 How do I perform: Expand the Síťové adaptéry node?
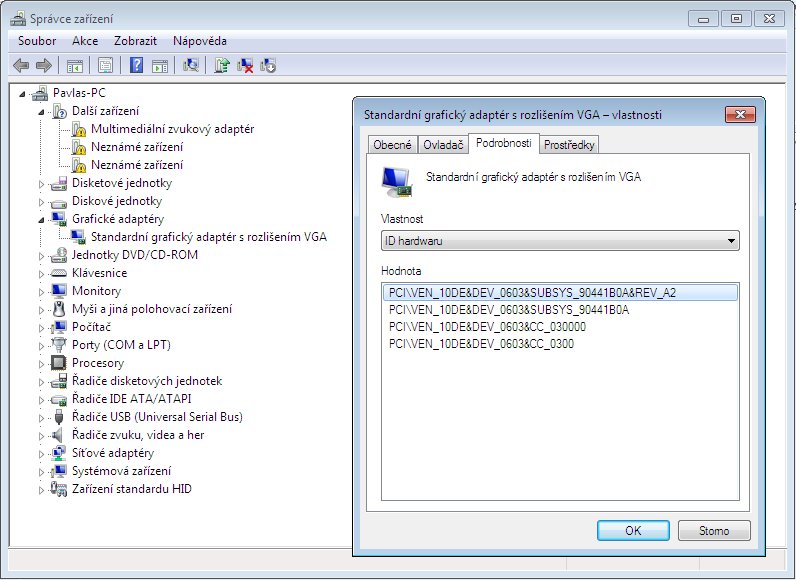point(42,454)
